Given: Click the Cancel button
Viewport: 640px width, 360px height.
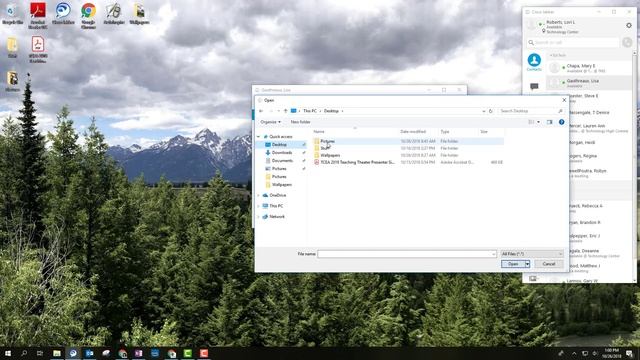Looking at the screenshot, I should click(x=549, y=264).
